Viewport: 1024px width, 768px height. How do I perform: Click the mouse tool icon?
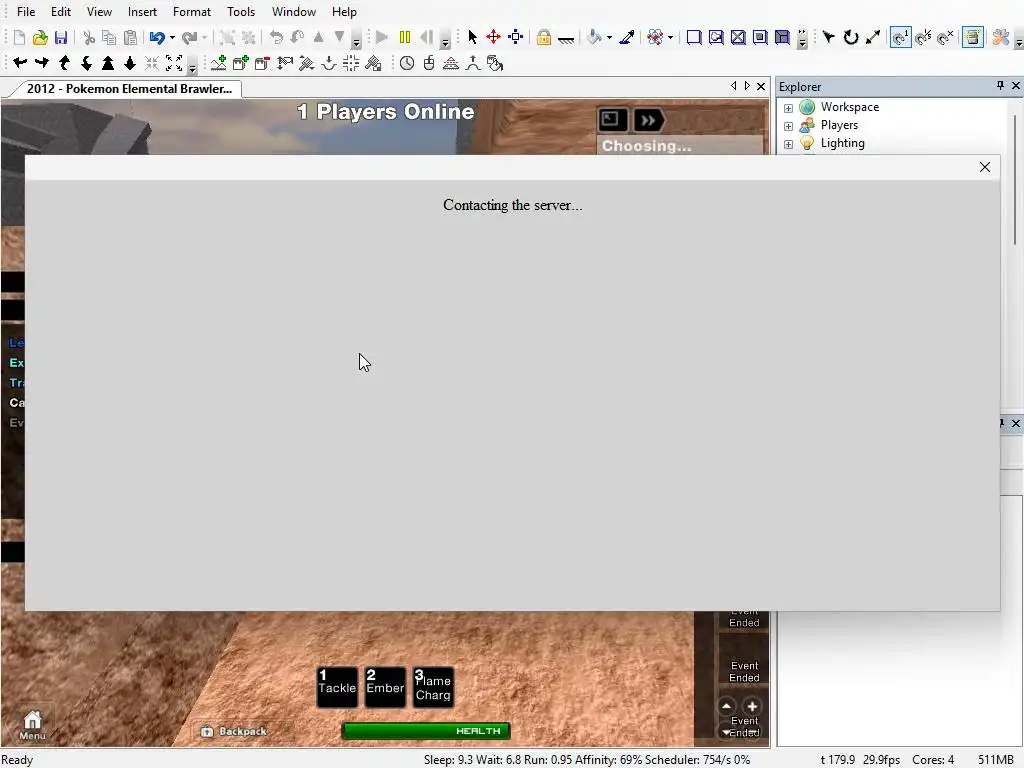tap(428, 63)
